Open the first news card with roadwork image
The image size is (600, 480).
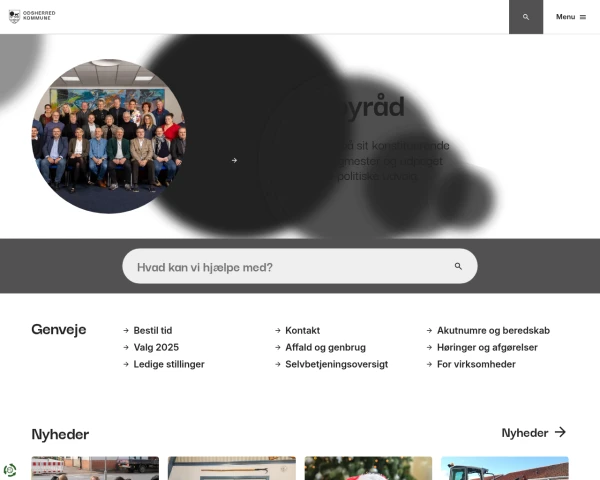[95, 468]
